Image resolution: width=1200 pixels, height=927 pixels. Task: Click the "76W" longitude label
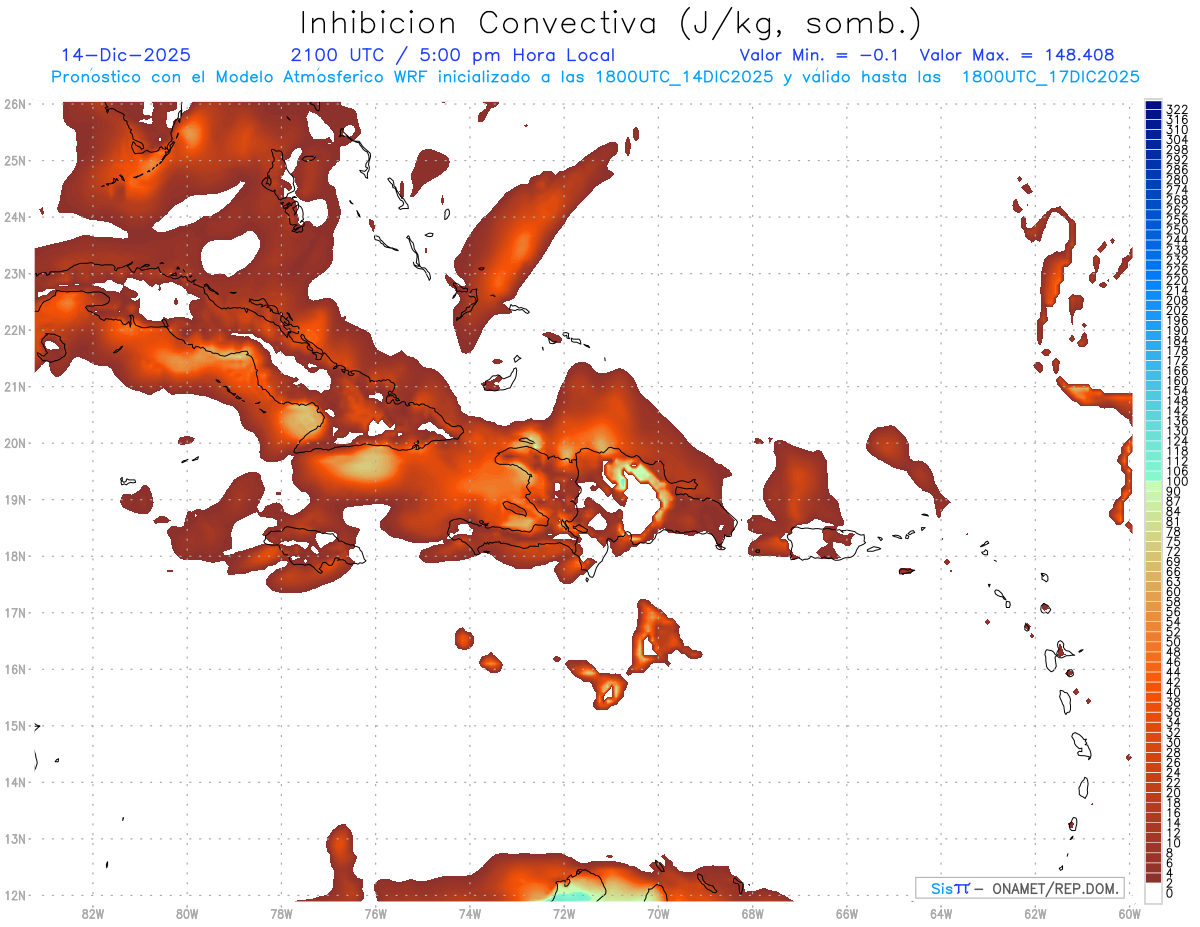click(x=375, y=914)
